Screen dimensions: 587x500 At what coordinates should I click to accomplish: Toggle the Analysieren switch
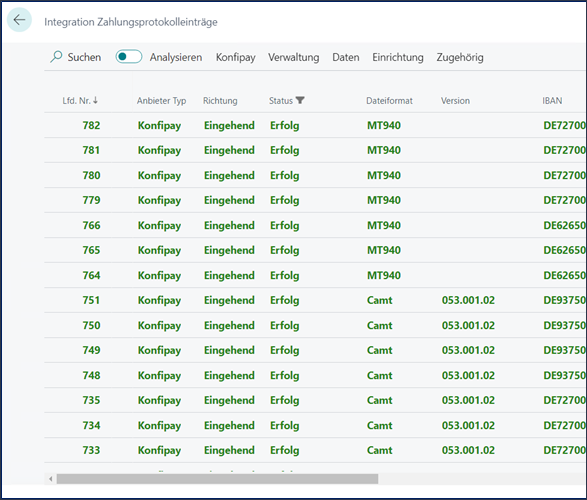(128, 57)
